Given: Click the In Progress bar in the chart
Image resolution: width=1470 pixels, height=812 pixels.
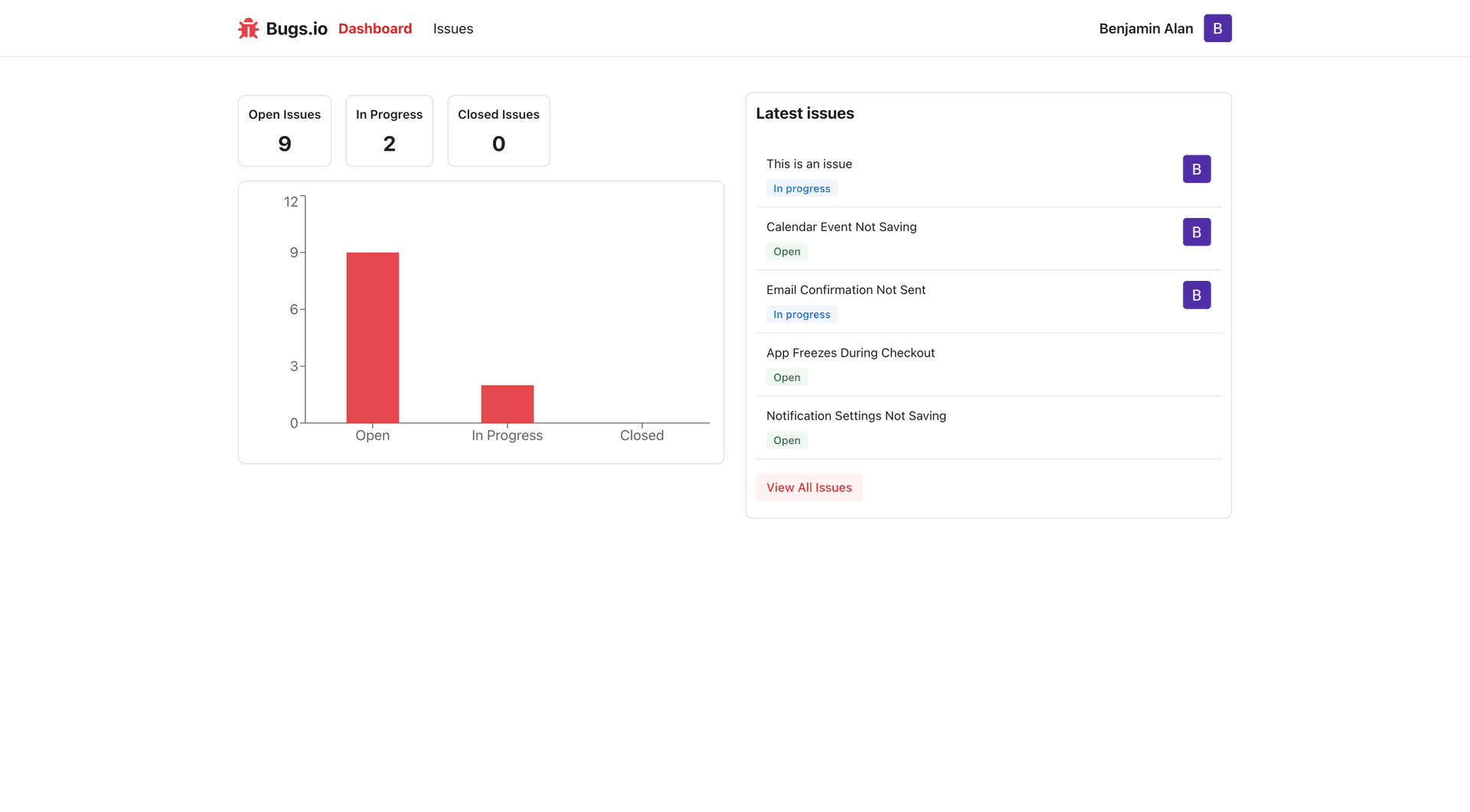Looking at the screenshot, I should [508, 404].
